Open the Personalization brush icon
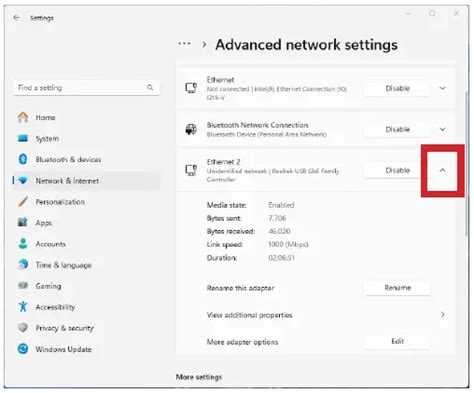The image size is (474, 393). [23, 202]
